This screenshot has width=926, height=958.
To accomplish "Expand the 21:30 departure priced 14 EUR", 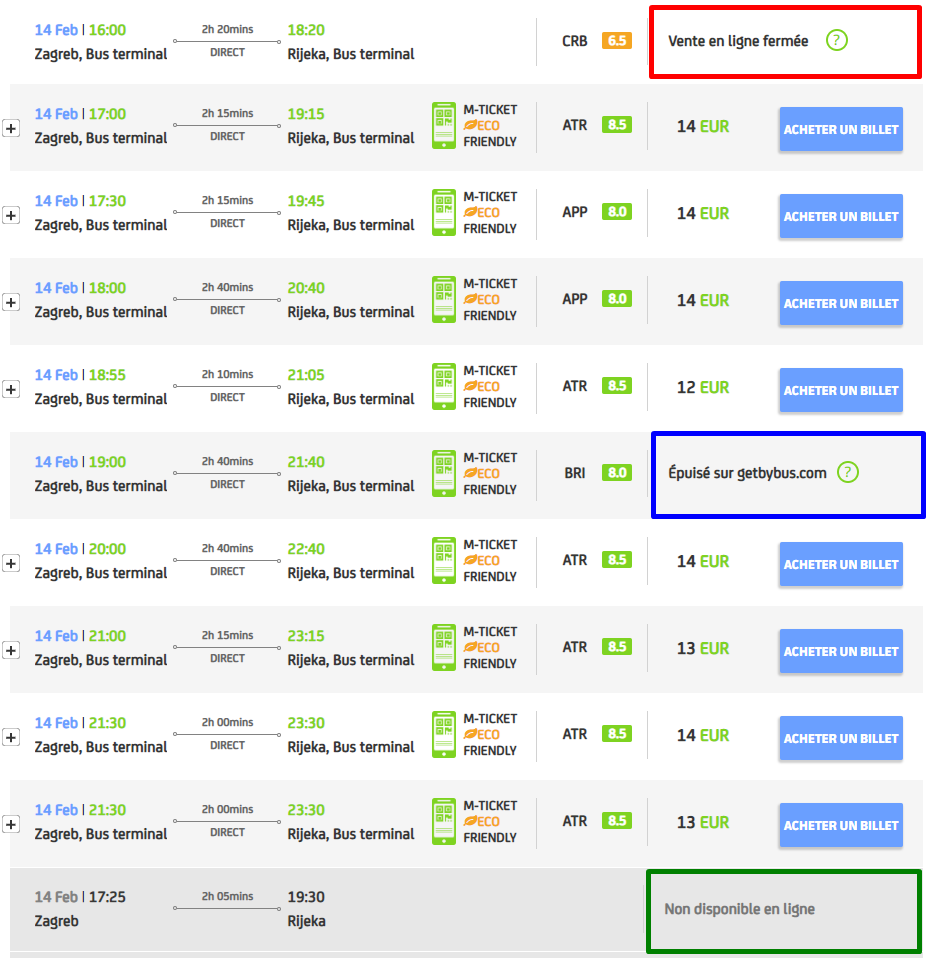I will click(x=11, y=737).
